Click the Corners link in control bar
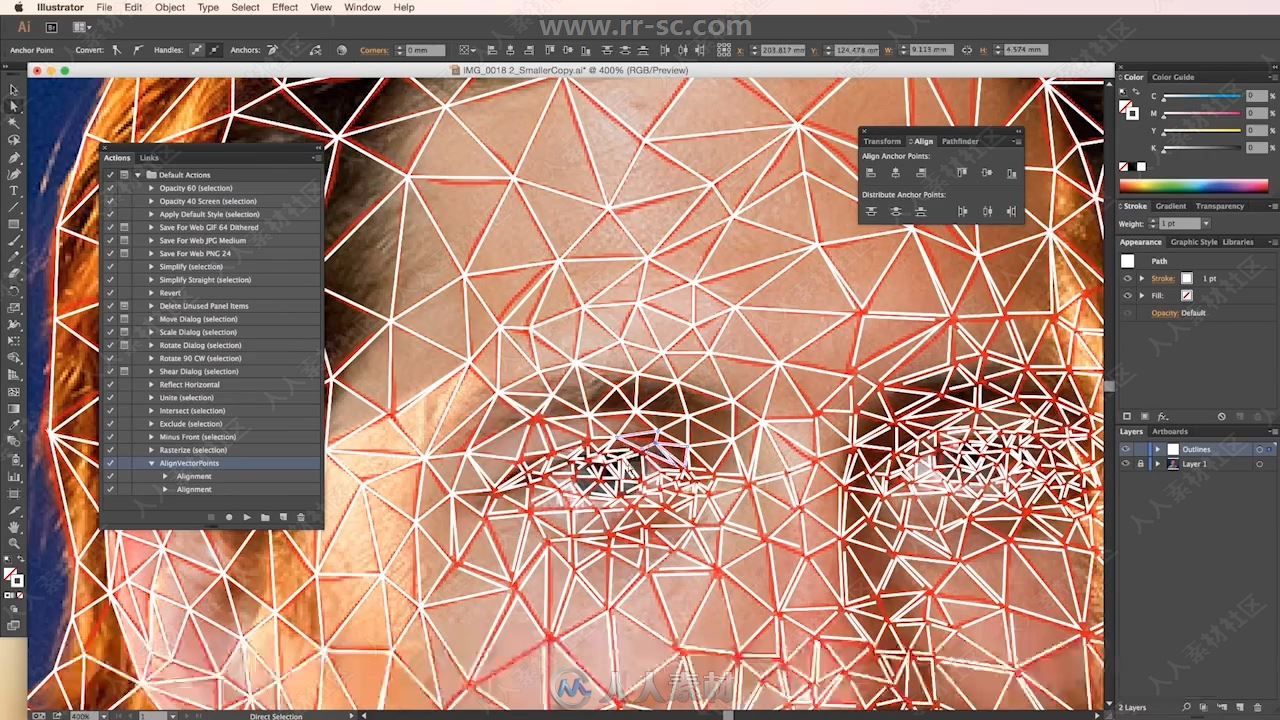1280x720 pixels. pyautogui.click(x=374, y=50)
